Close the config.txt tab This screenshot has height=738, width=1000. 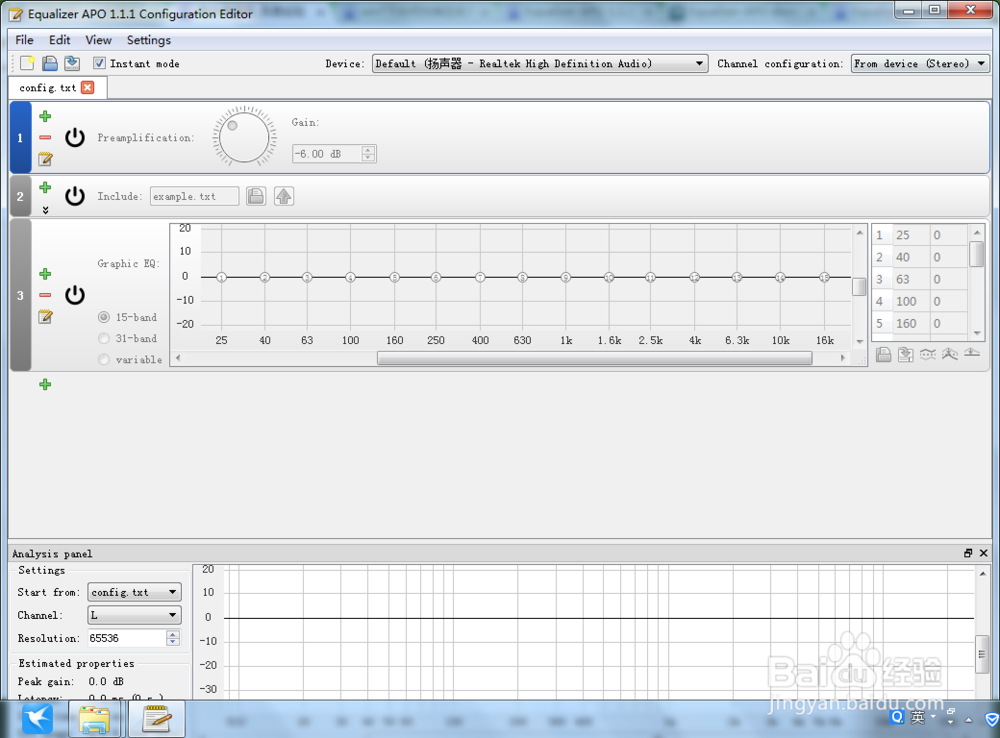pyautogui.click(x=88, y=87)
